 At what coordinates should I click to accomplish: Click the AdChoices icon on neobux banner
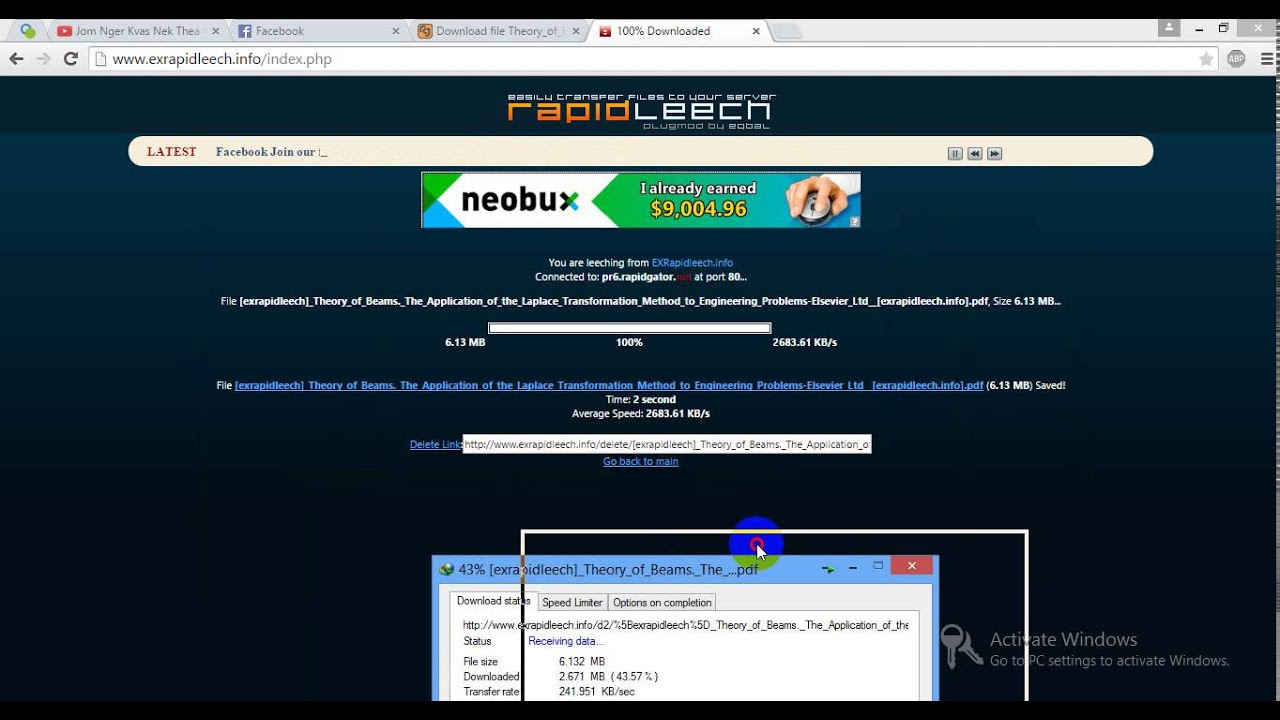point(854,222)
